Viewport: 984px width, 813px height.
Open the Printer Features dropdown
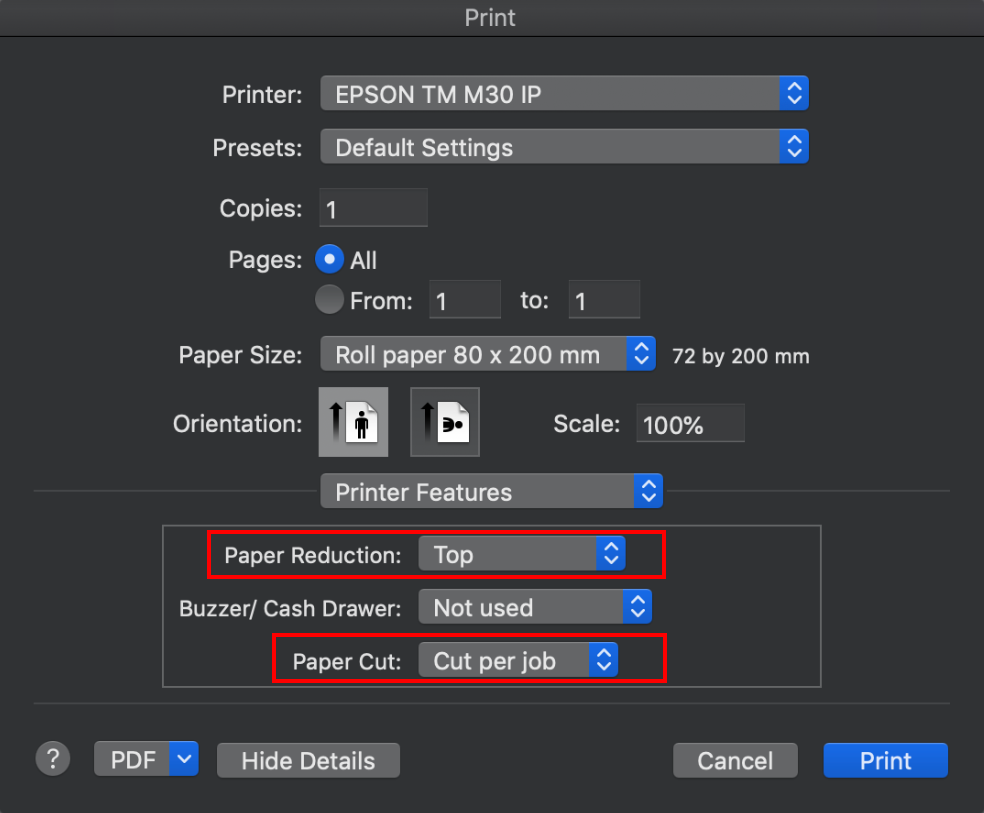point(491,491)
